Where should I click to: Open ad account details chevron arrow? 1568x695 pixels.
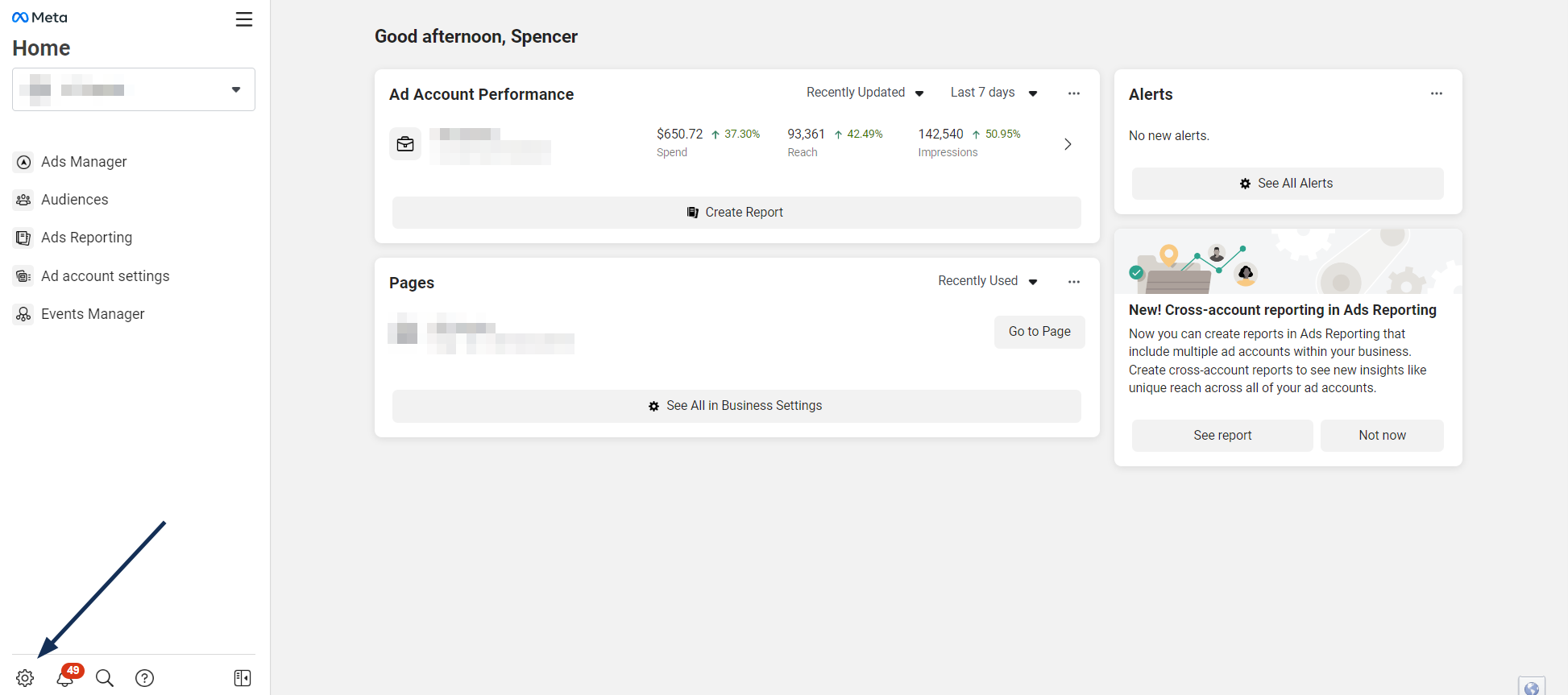click(x=1068, y=144)
